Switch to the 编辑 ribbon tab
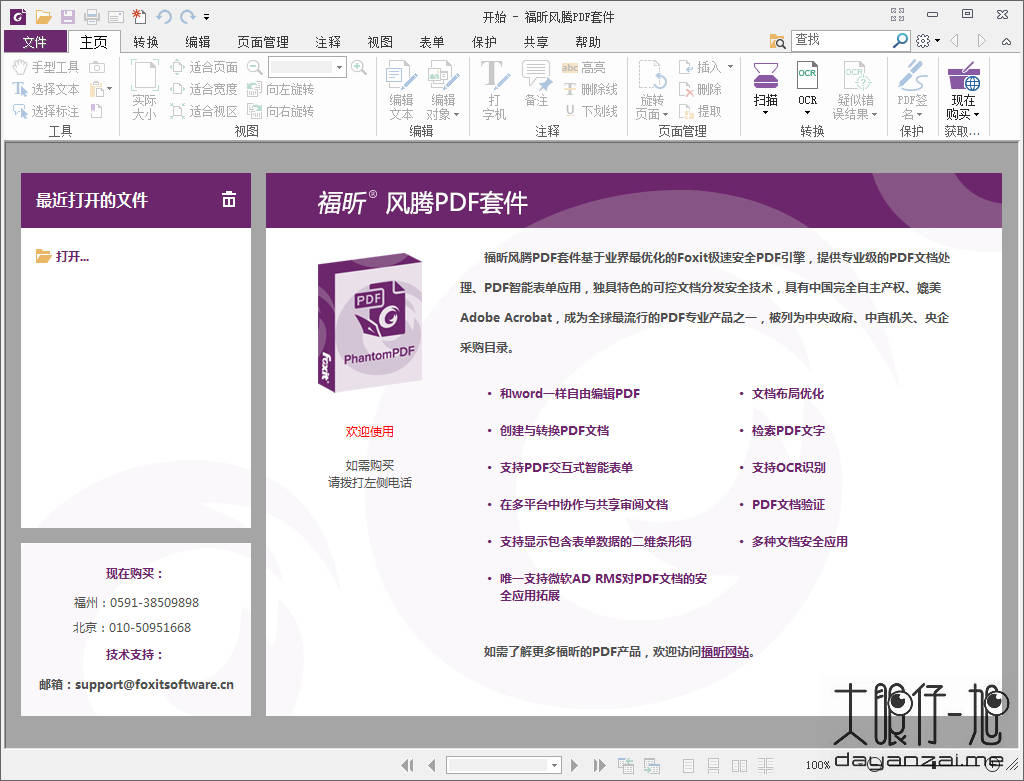The height and width of the screenshot is (781, 1024). click(198, 42)
